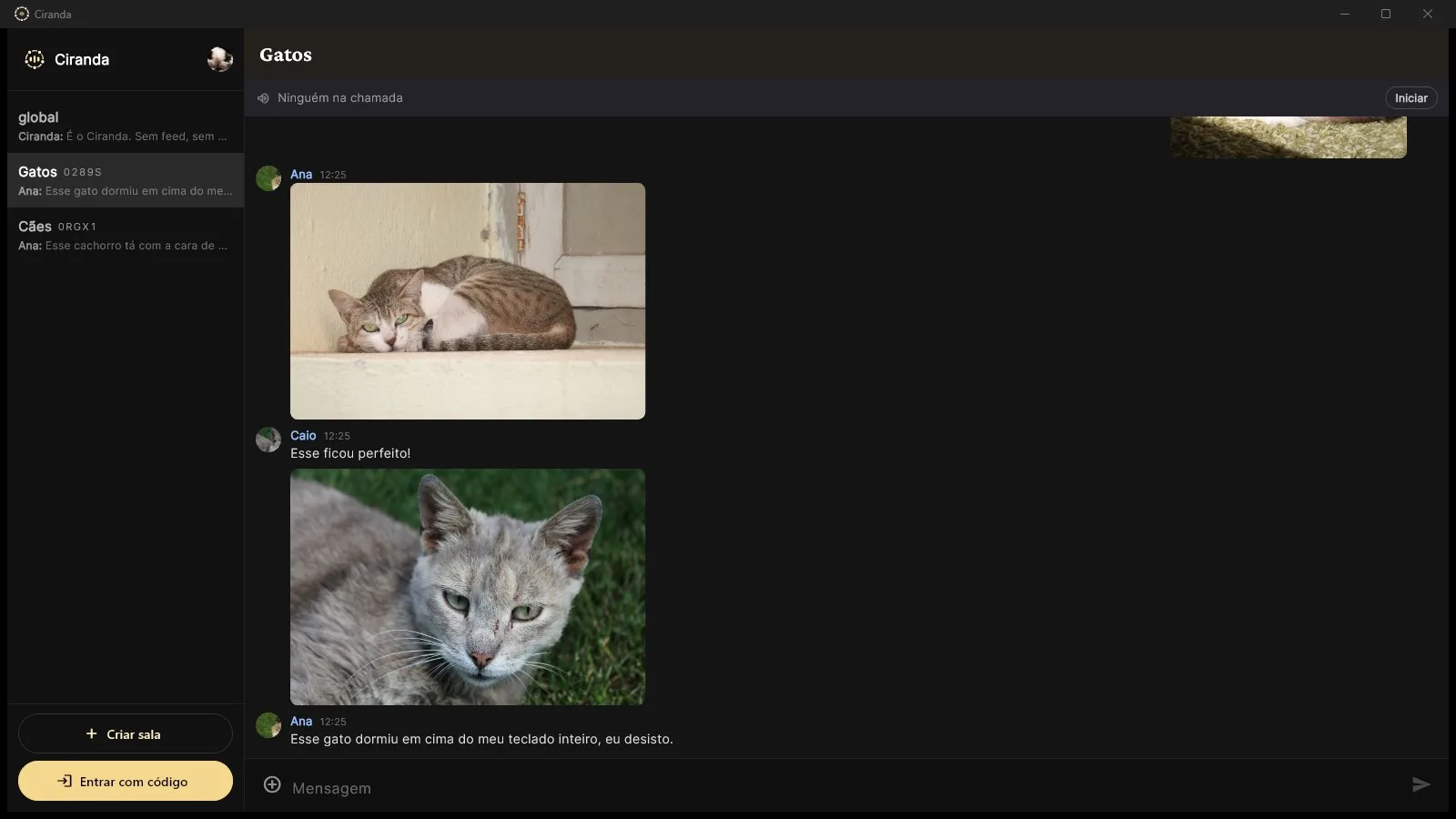Image resolution: width=1456 pixels, height=819 pixels.
Task: Click the attach plus icon beside Mensagem
Action: click(272, 784)
